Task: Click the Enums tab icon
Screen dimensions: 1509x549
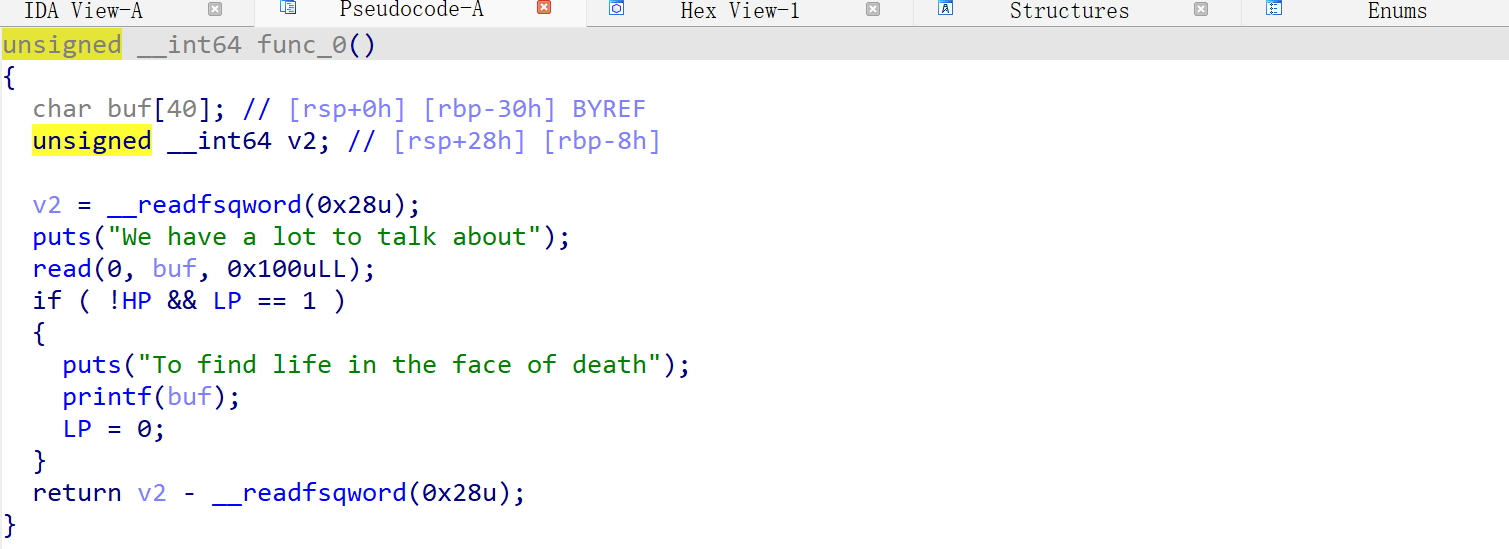Action: pos(1273,9)
